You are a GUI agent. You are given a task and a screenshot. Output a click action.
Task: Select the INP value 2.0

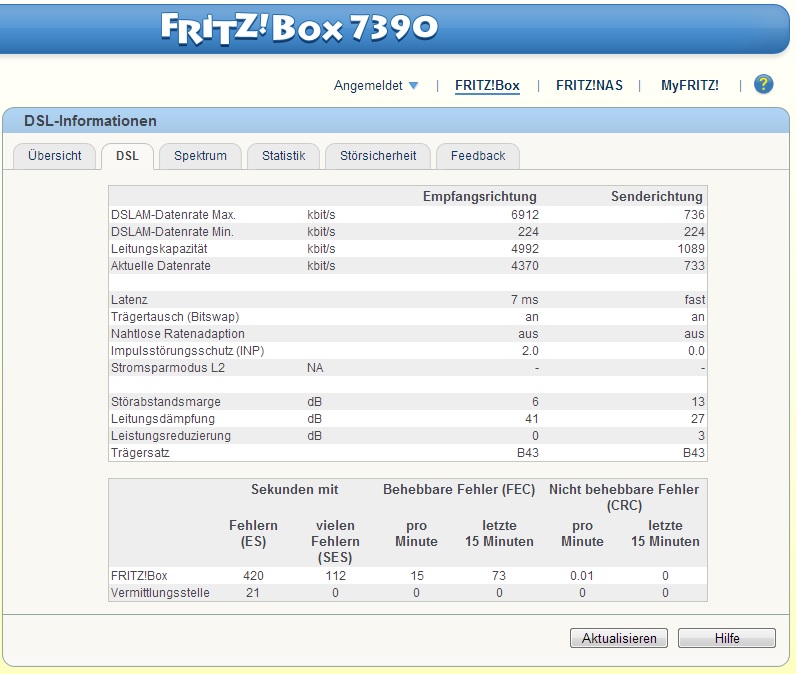point(530,351)
